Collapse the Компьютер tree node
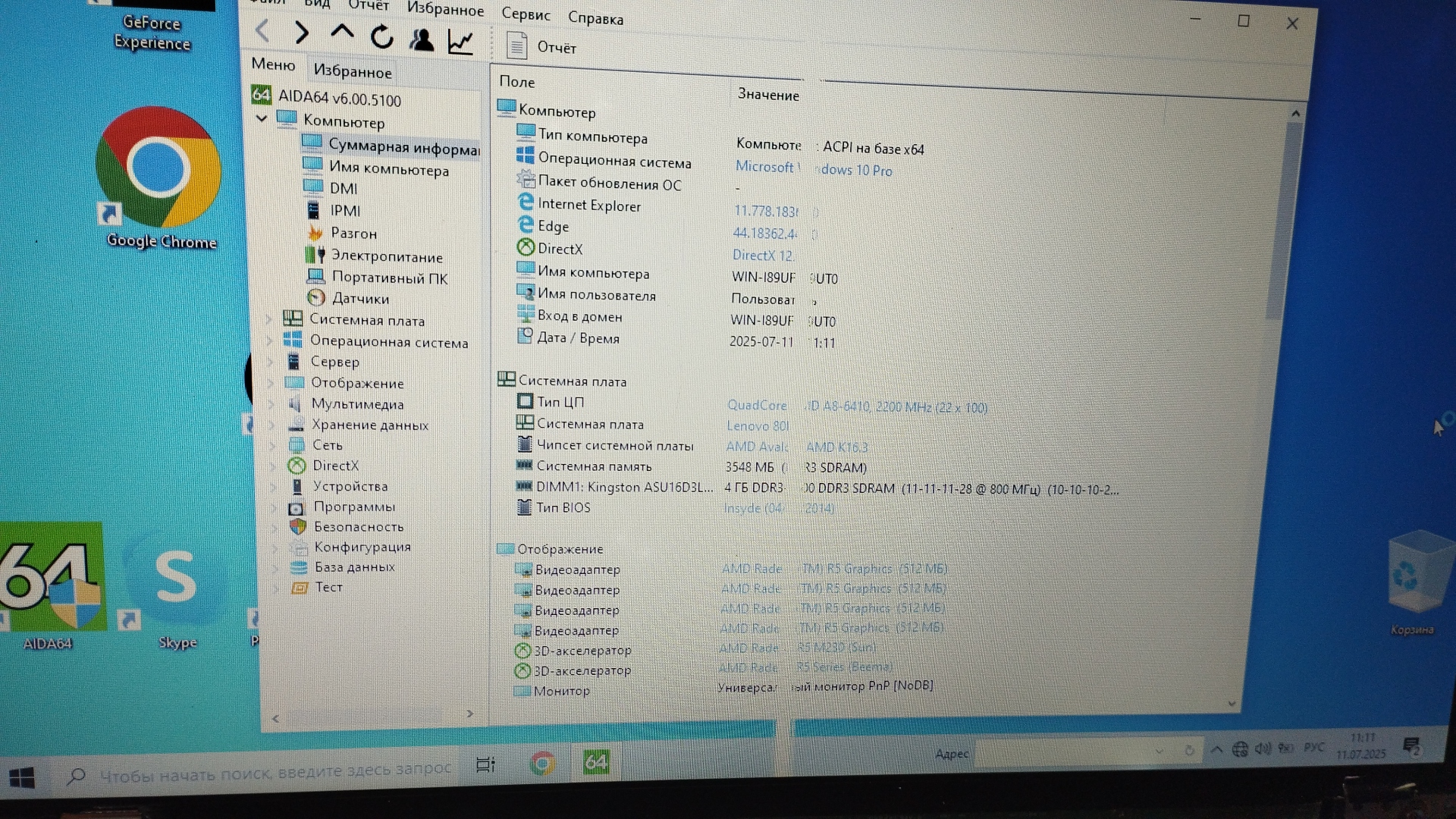Image resolution: width=1456 pixels, height=819 pixels. 262,118
